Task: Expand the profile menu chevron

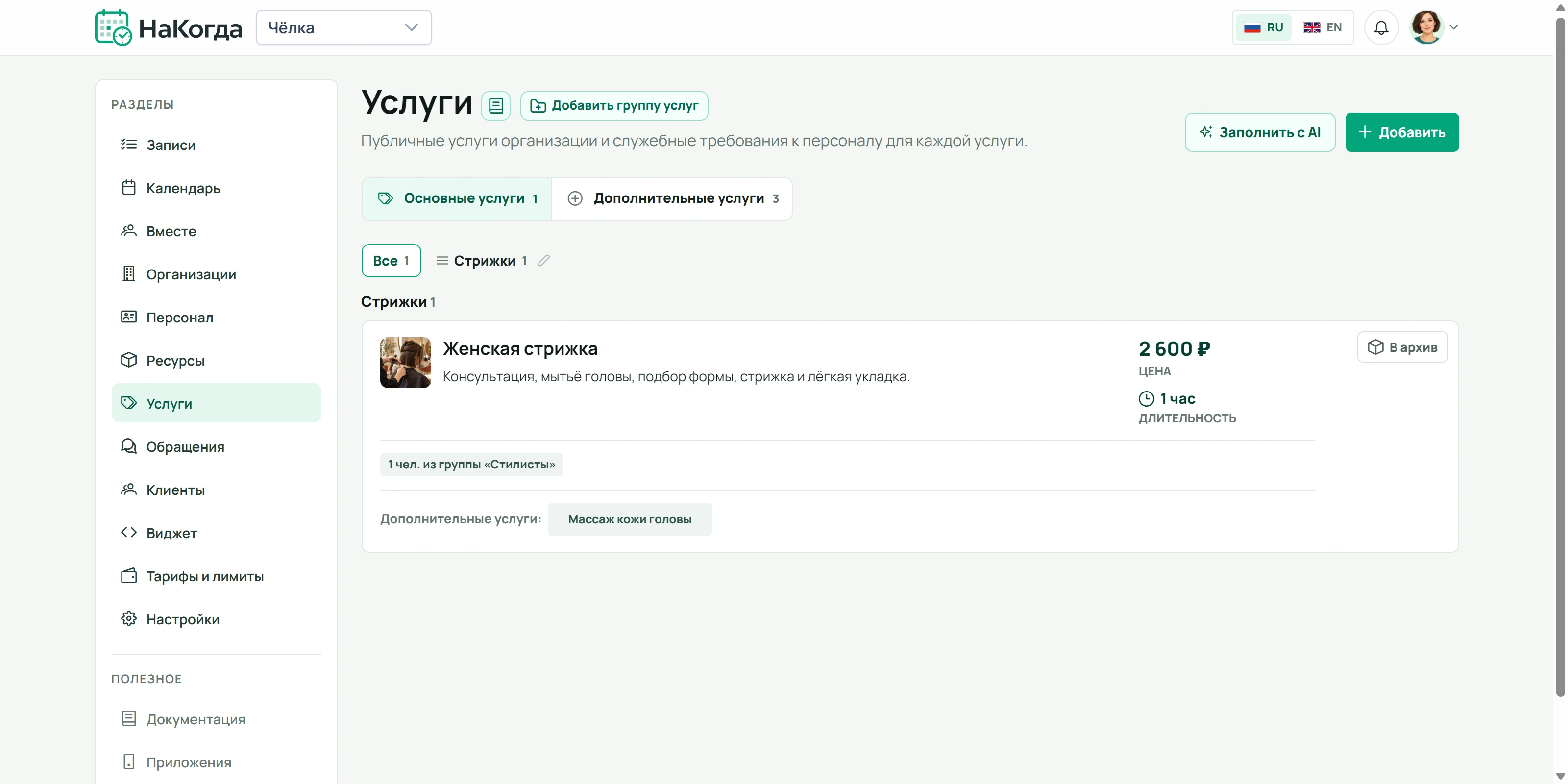Action: (1453, 27)
